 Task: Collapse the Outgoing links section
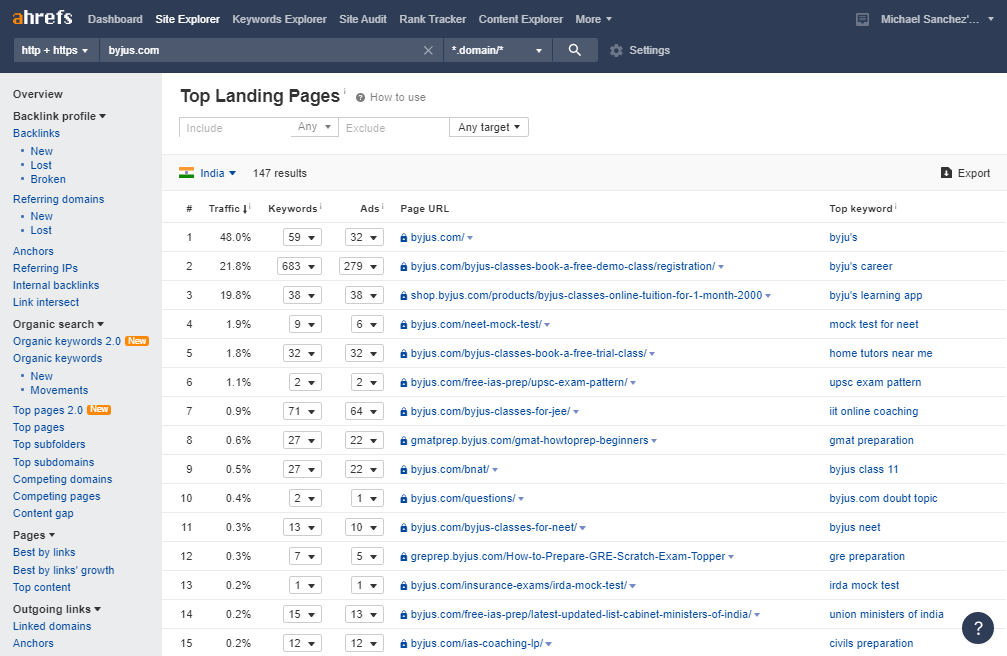57,609
